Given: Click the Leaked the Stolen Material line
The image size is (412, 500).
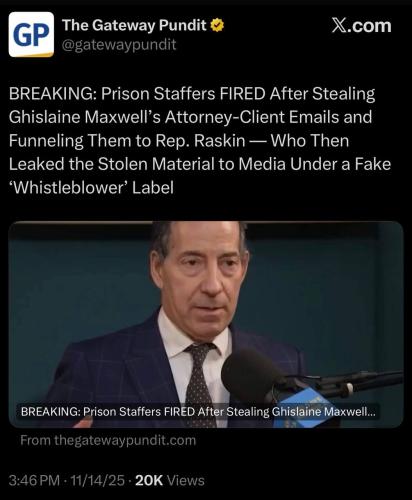Looking at the screenshot, I should coord(200,164).
